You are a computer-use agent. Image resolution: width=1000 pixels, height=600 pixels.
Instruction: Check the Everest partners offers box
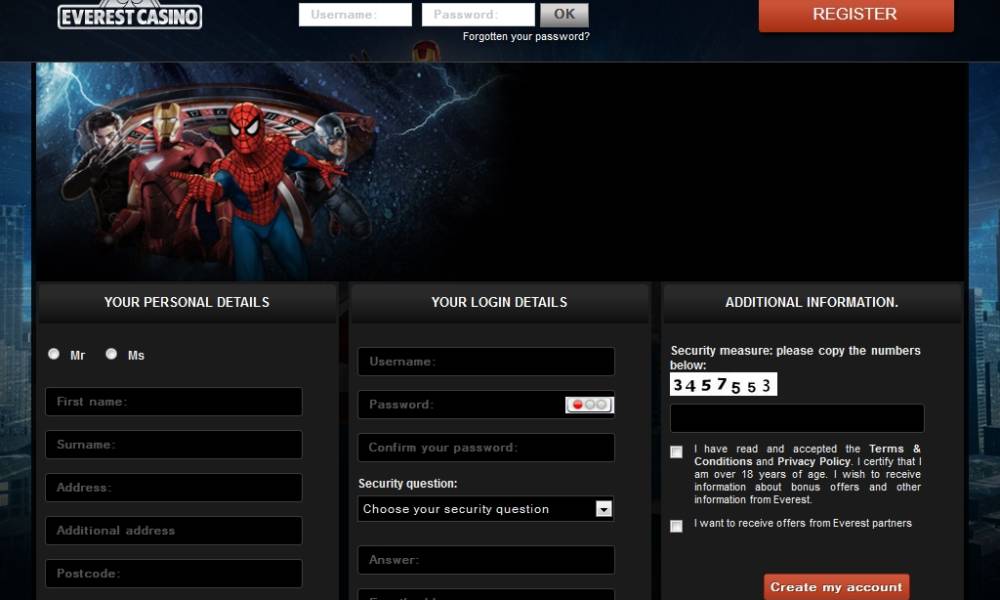tap(676, 526)
